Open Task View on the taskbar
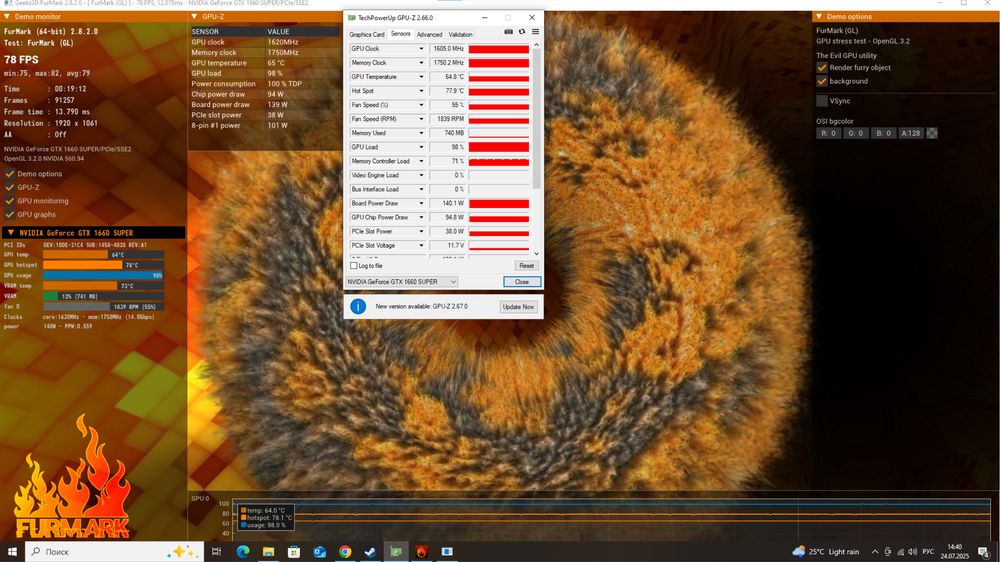 point(216,551)
